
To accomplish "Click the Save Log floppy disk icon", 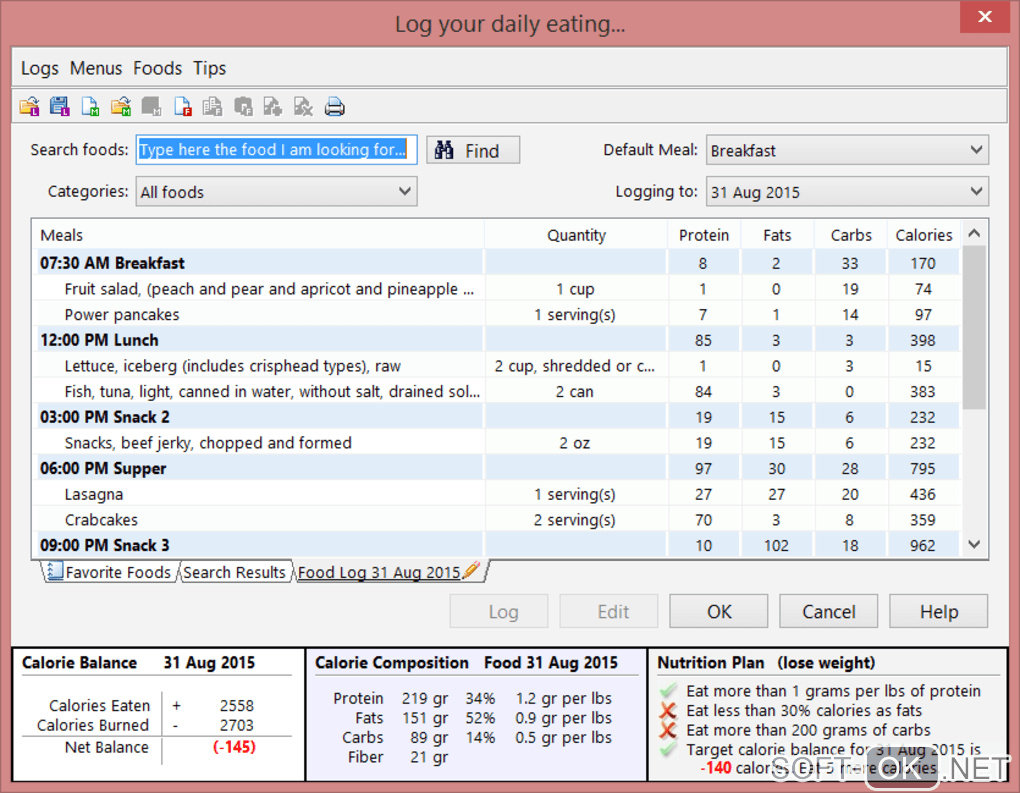I will 59,106.
